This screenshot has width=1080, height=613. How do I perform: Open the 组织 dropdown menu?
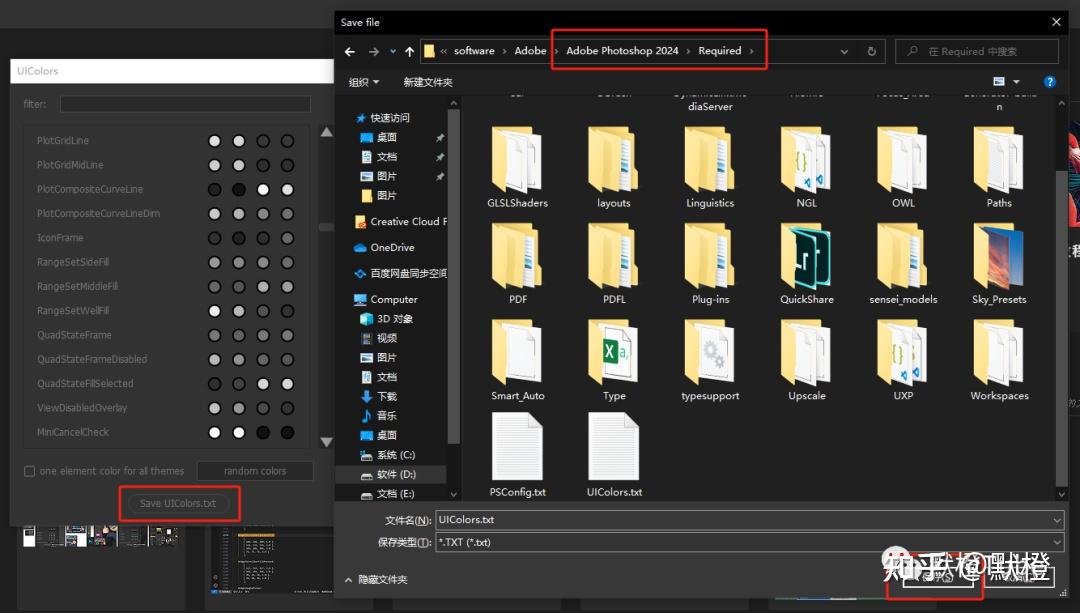(361, 81)
